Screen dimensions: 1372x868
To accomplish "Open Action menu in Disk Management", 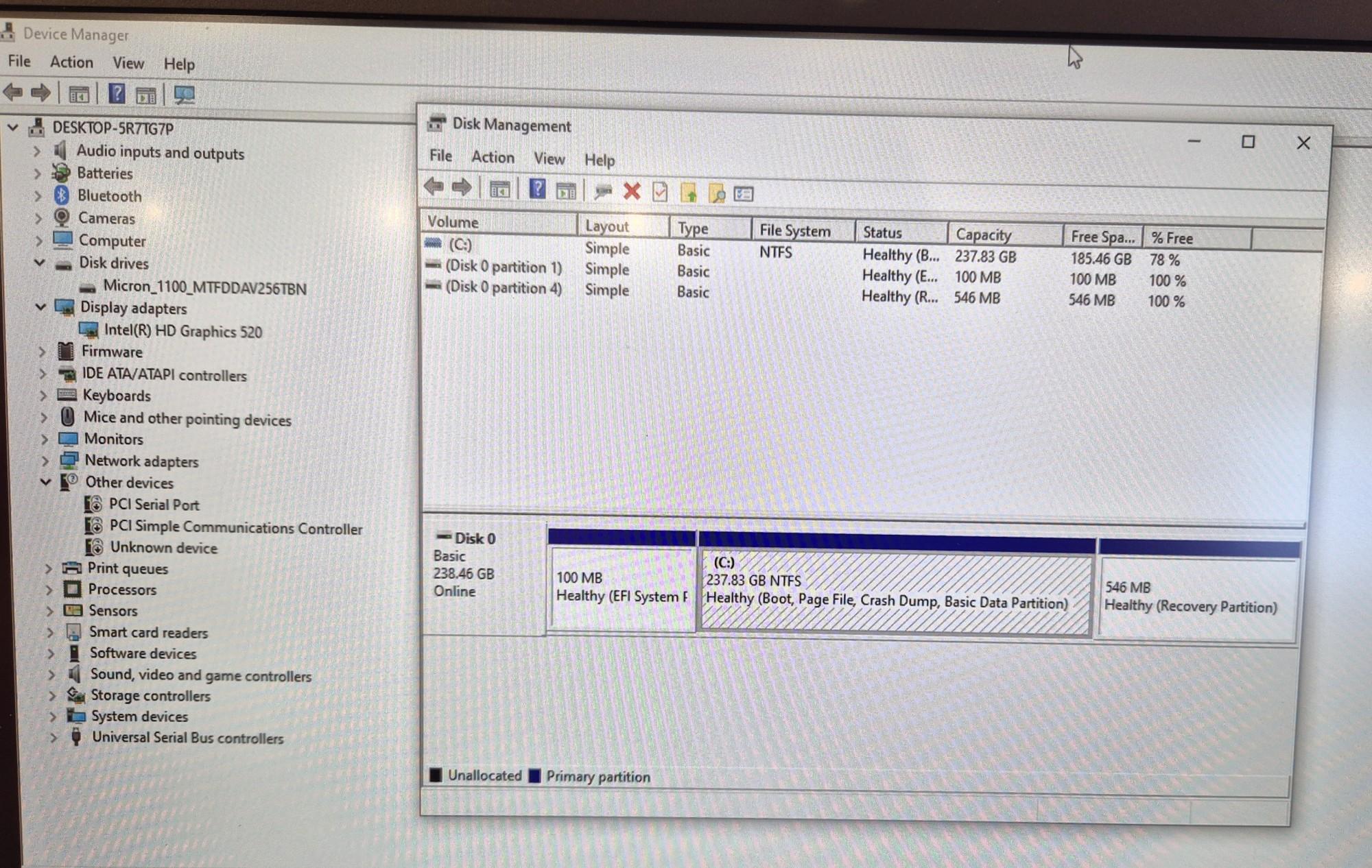I will tap(493, 157).
